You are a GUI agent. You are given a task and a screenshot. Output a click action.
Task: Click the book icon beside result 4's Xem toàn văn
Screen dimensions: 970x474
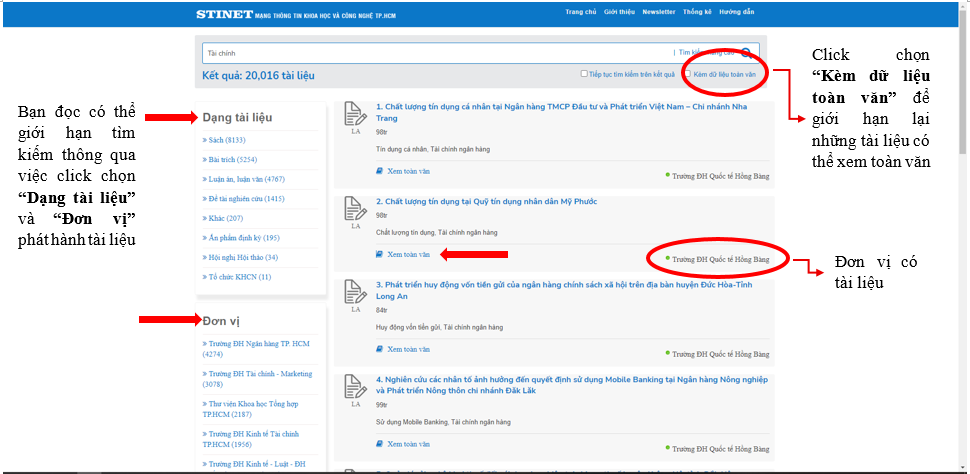point(379,444)
